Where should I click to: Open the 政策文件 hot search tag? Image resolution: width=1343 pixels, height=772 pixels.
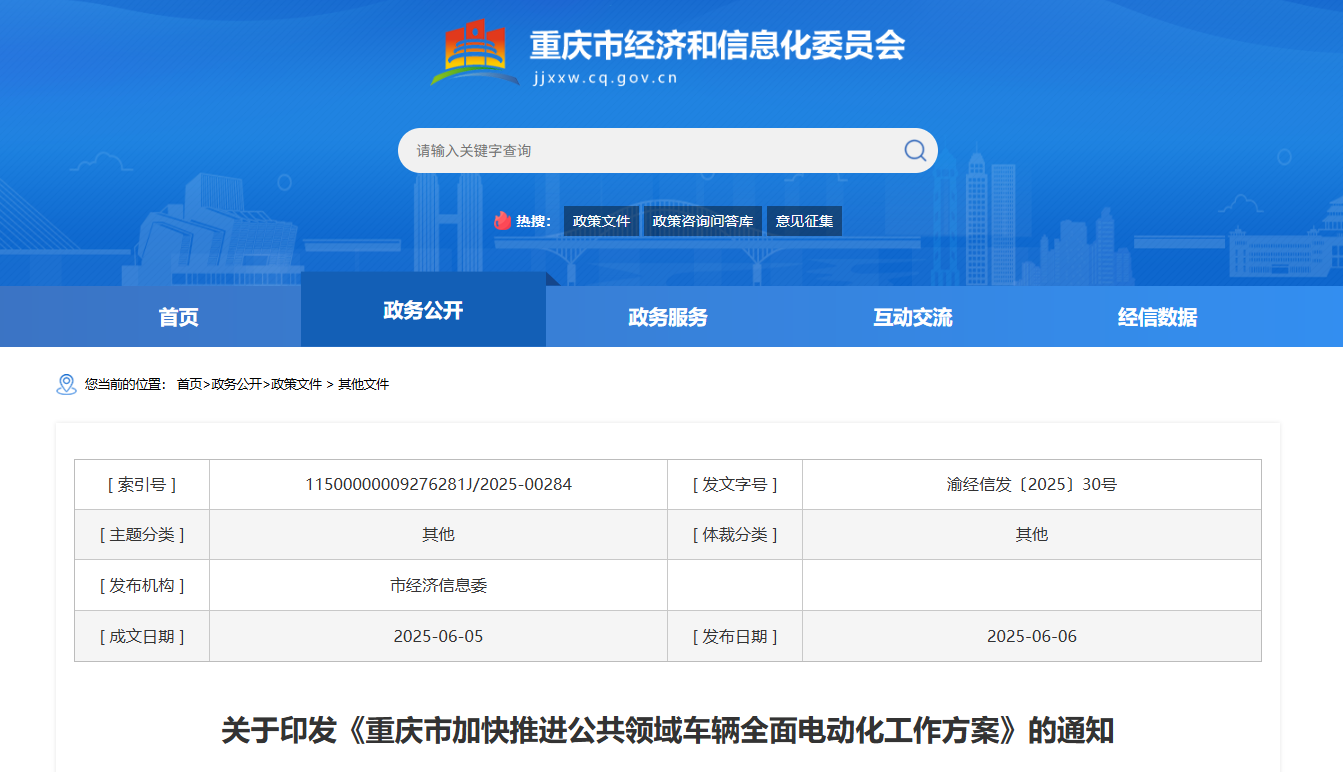(601, 221)
